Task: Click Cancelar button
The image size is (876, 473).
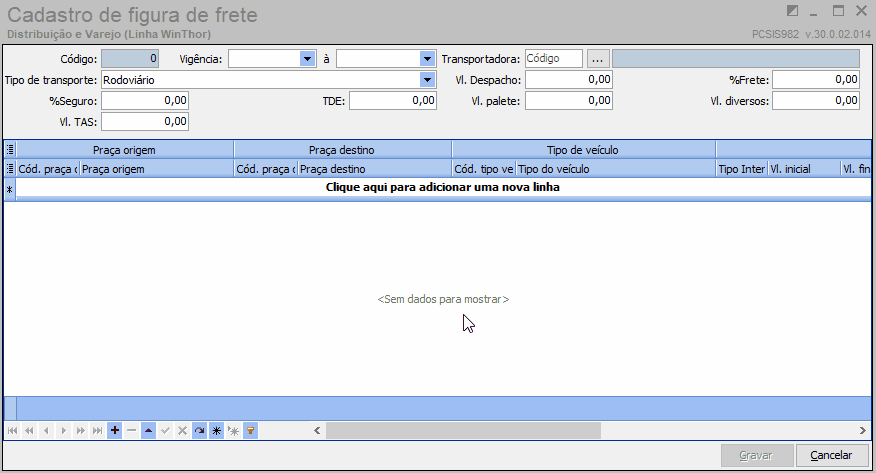Action: pos(832,455)
